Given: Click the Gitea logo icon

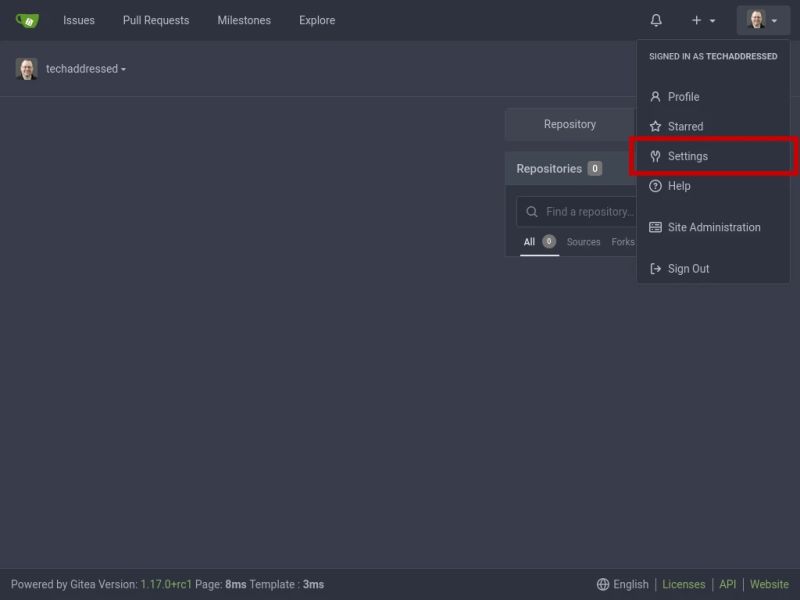Looking at the screenshot, I should coord(29,20).
